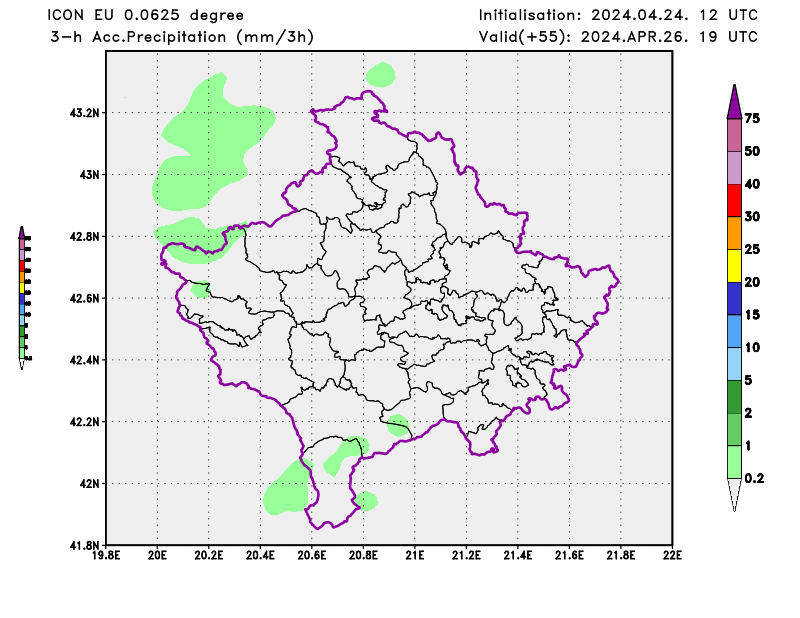Click the 41.8N latitude axis label

pos(84,545)
